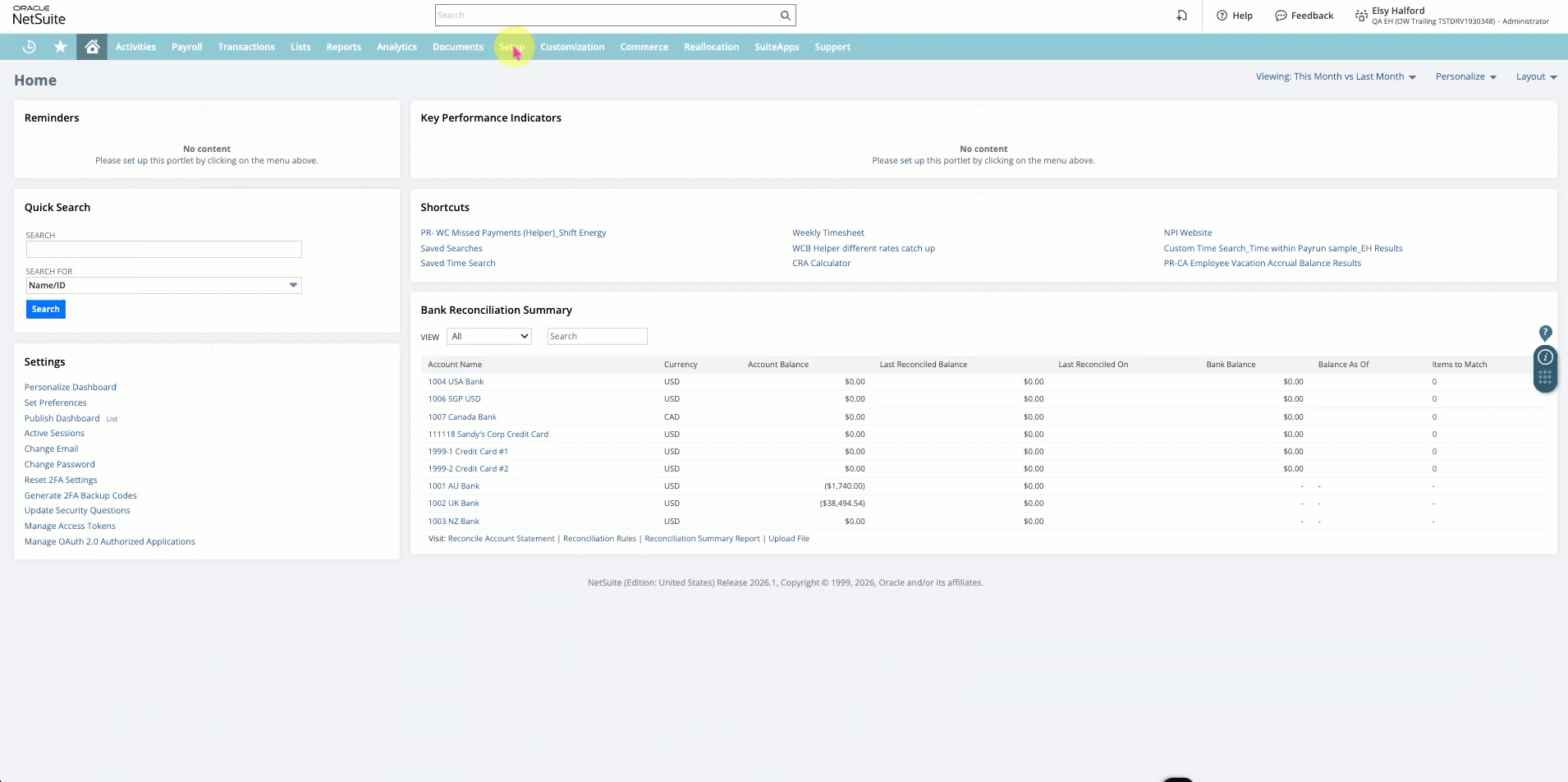Open the Saved Searches shortcut

click(x=452, y=248)
